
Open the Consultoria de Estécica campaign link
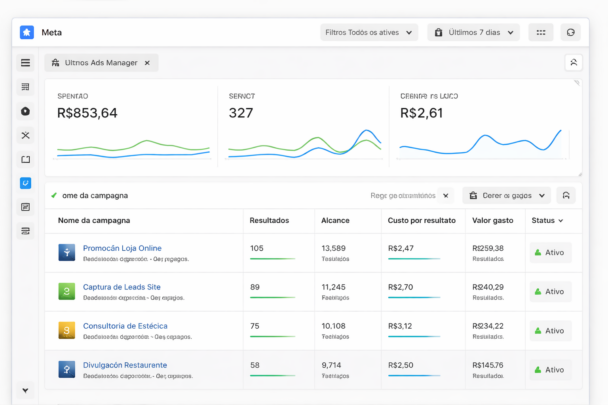tap(125, 326)
